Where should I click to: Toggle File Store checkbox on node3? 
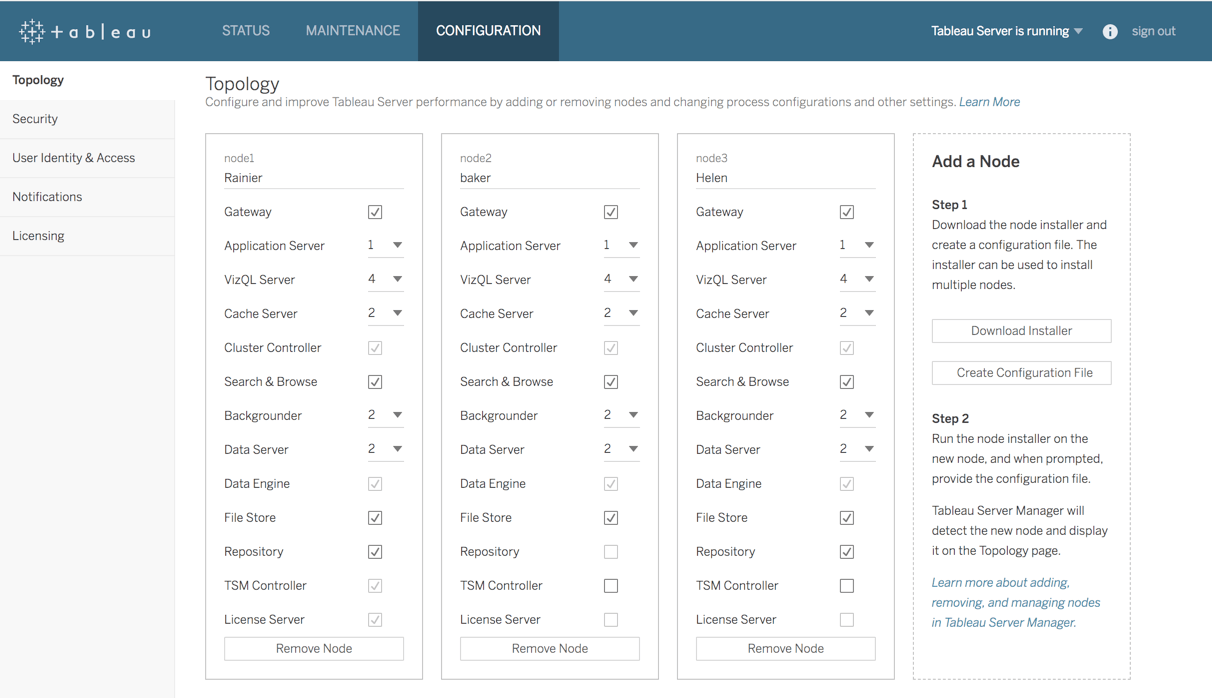click(847, 518)
